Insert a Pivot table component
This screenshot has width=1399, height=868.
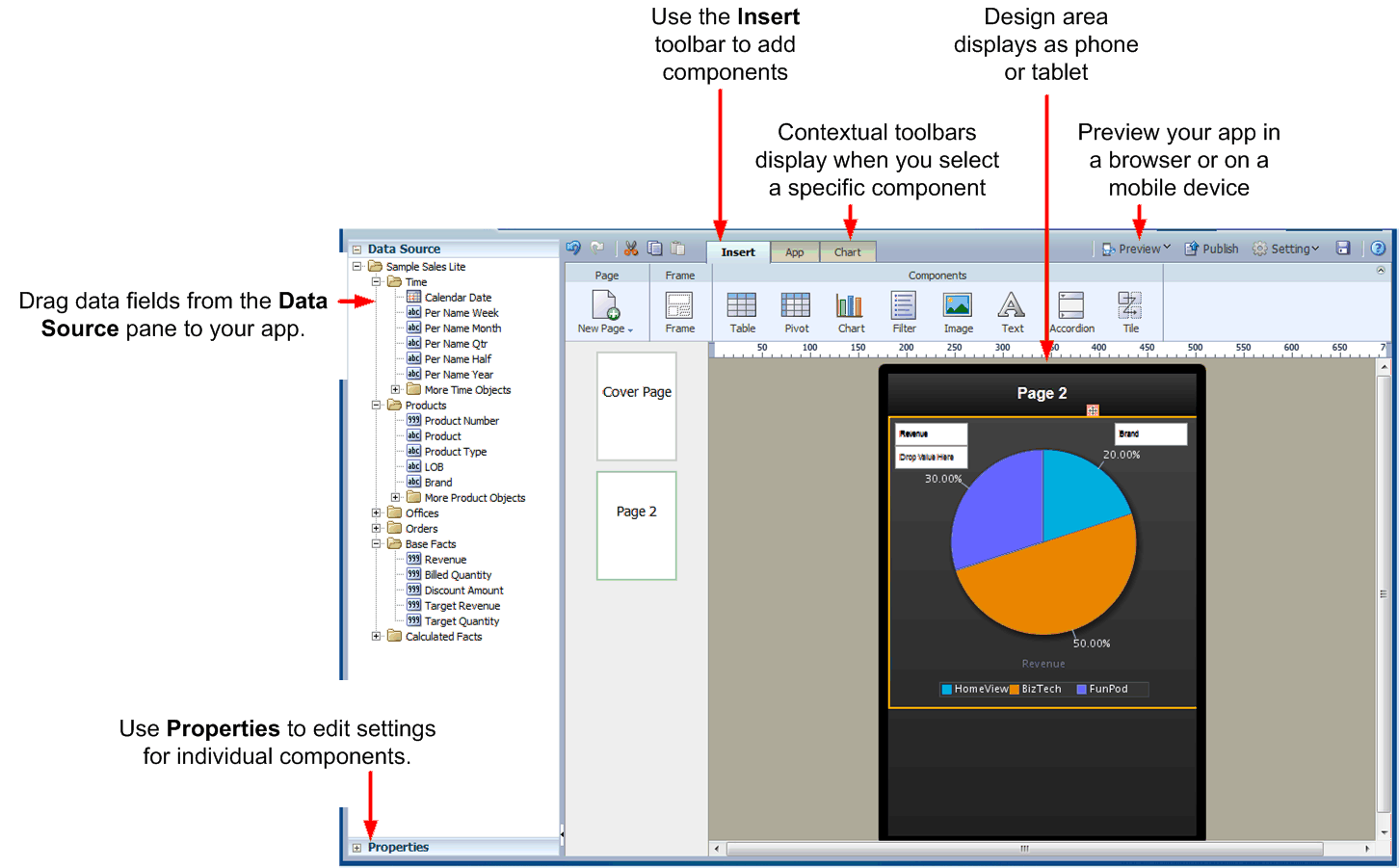coord(796,312)
